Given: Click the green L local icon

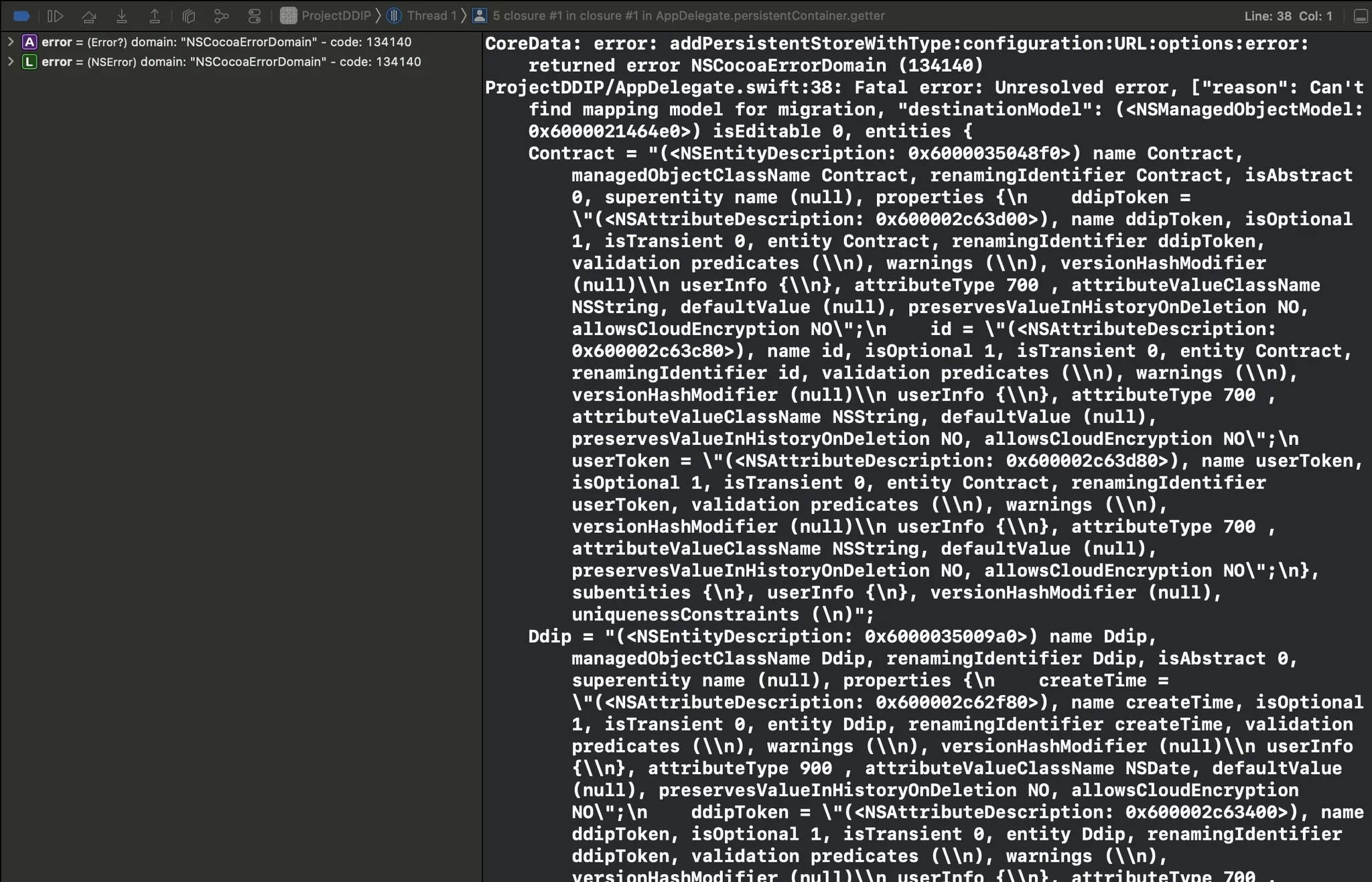Looking at the screenshot, I should pos(29,62).
